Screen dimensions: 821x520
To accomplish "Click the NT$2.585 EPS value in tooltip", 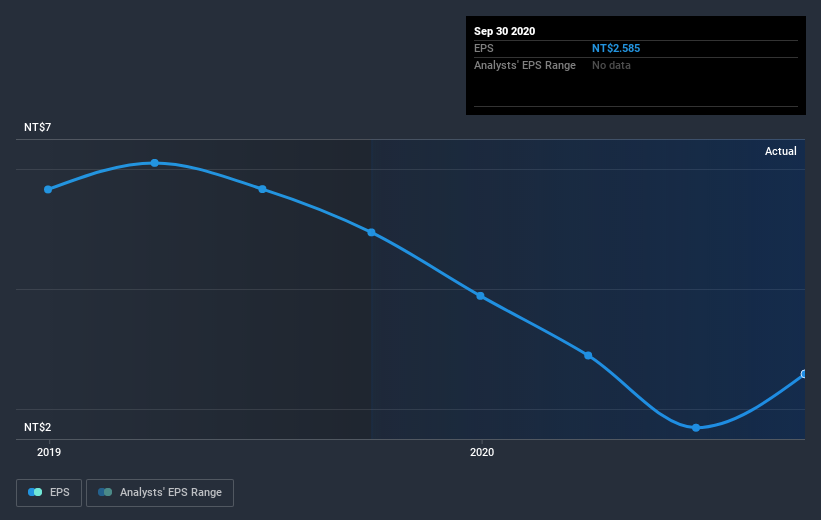I will pos(616,48).
